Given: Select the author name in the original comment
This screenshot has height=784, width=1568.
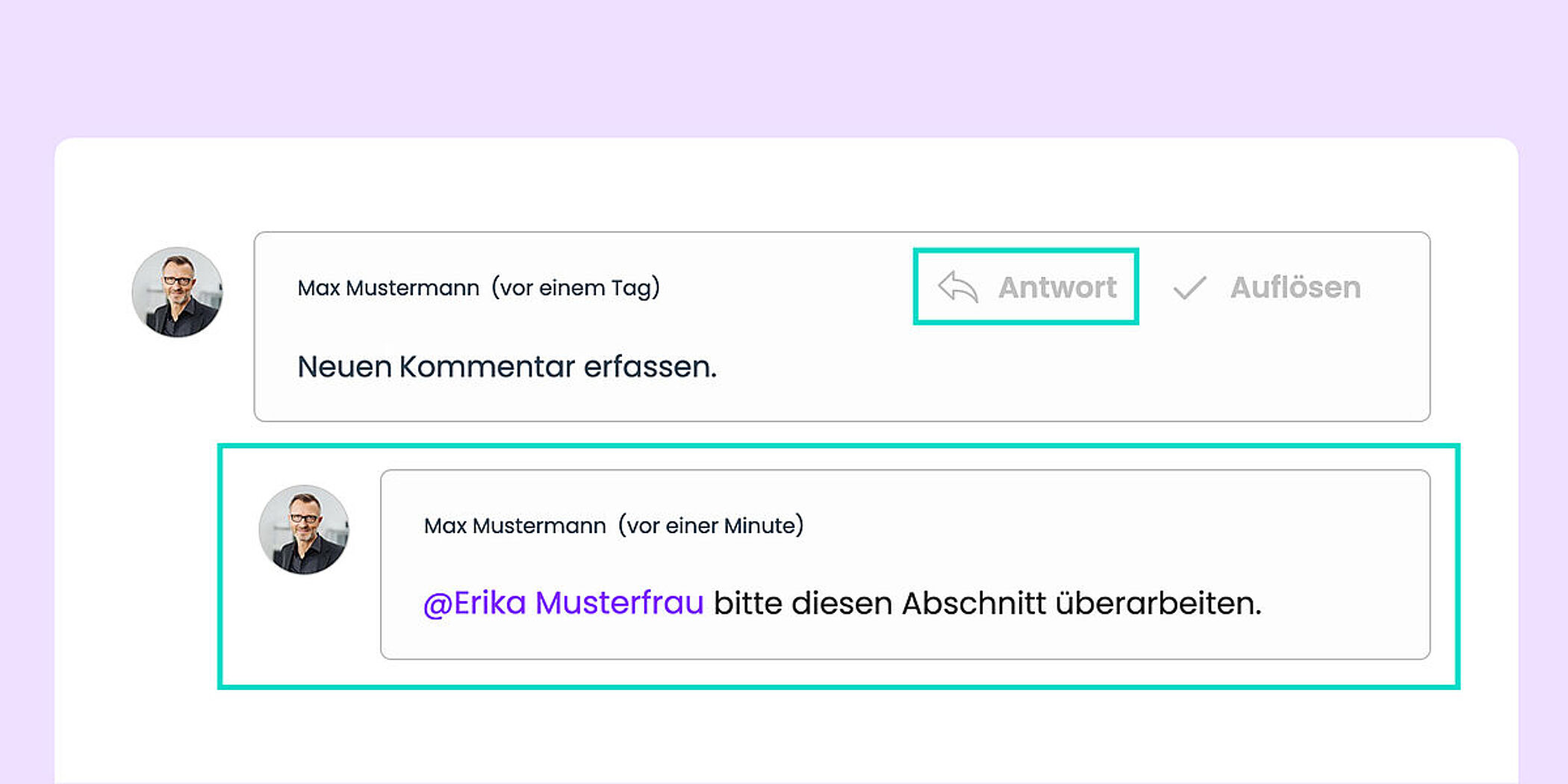Looking at the screenshot, I should coord(388,287).
